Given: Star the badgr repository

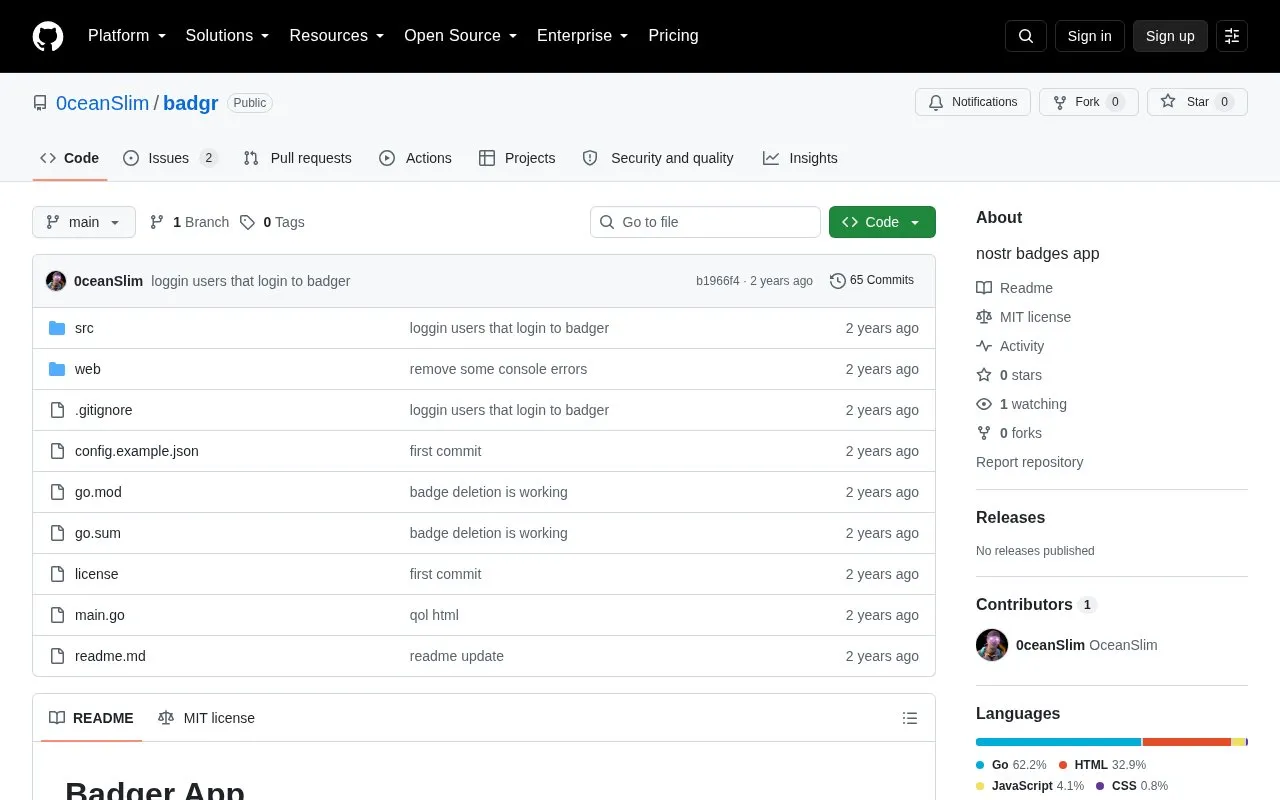Looking at the screenshot, I should pos(1197,102).
